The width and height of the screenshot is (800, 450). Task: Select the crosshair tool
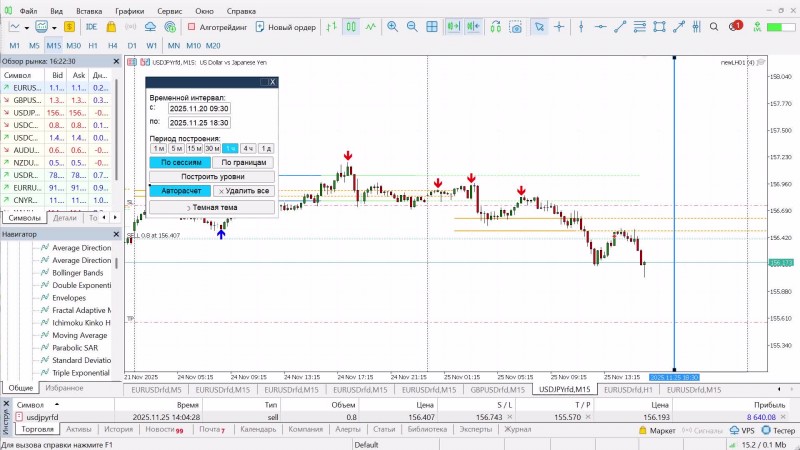[559, 27]
